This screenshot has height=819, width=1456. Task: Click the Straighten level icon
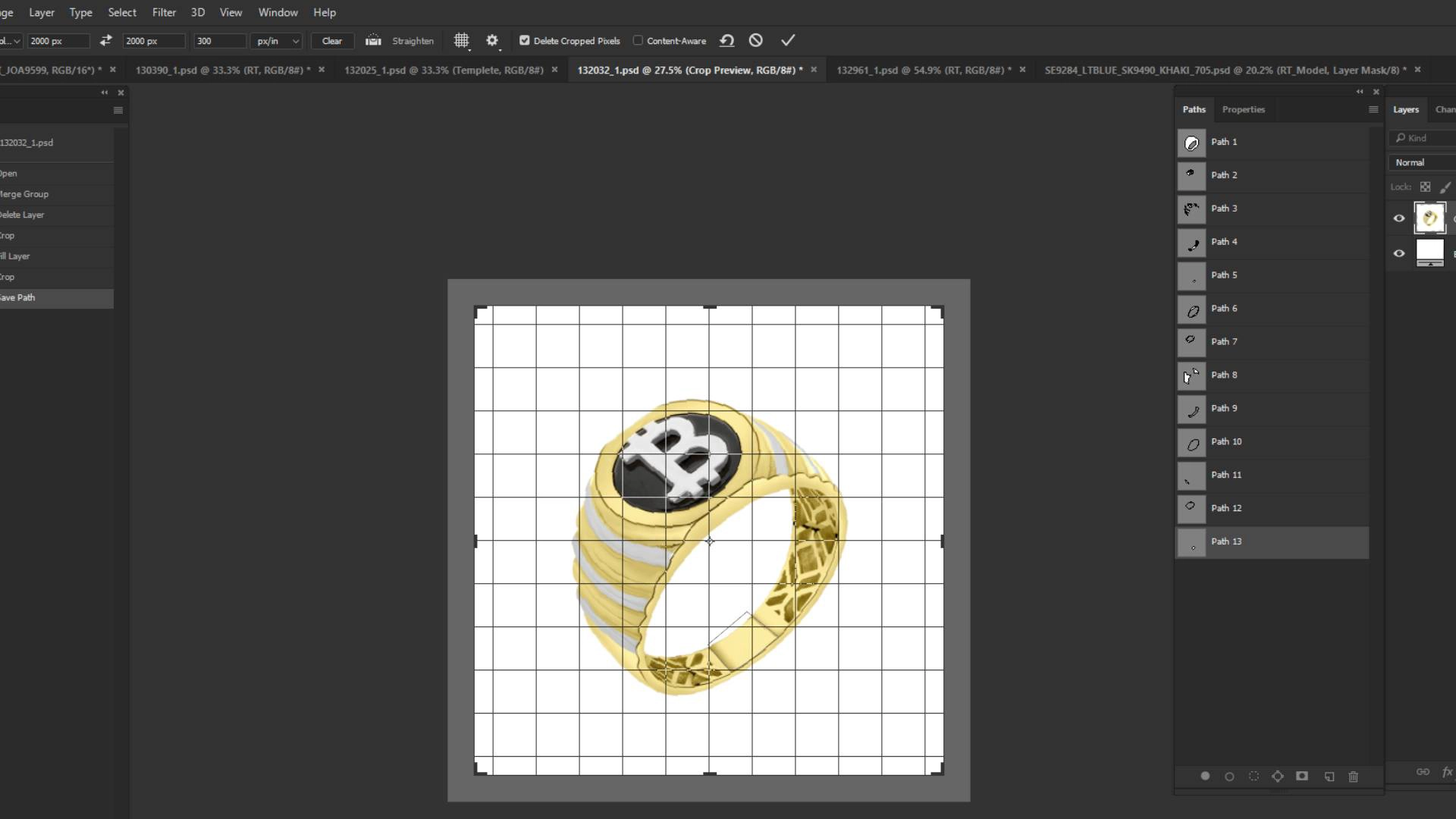coord(373,41)
